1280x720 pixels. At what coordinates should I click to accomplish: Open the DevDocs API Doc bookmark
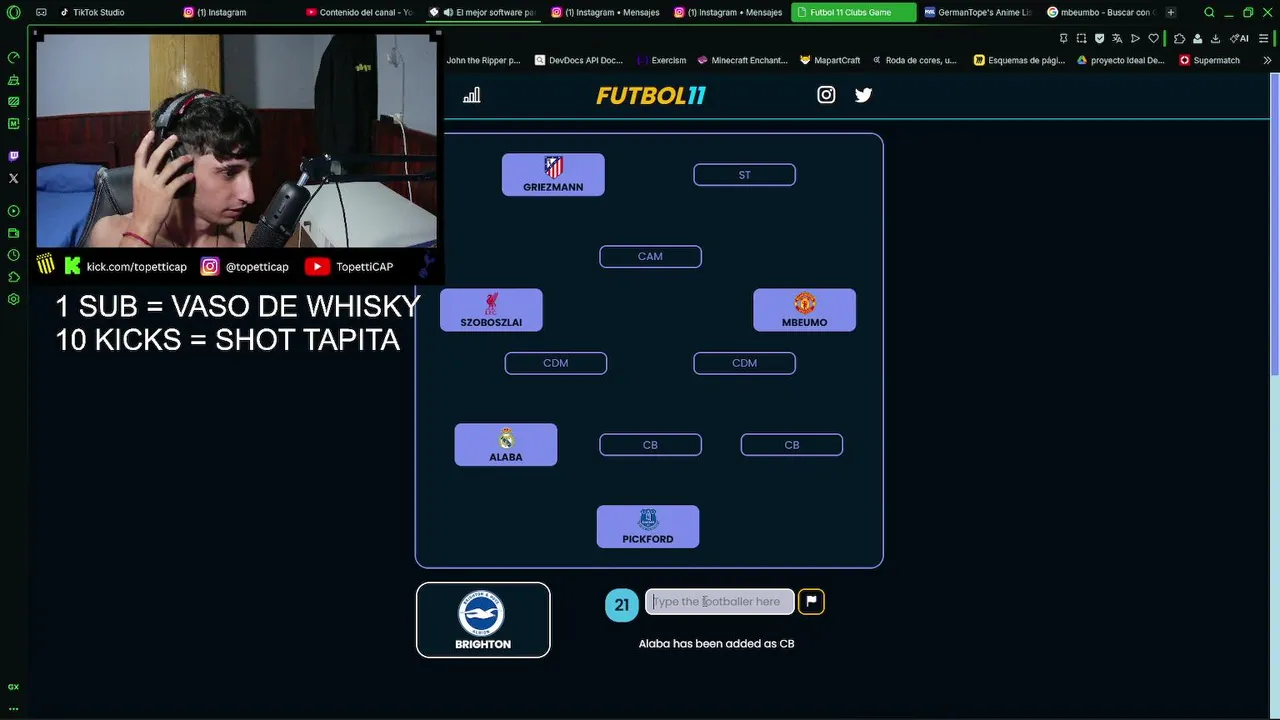coord(578,60)
